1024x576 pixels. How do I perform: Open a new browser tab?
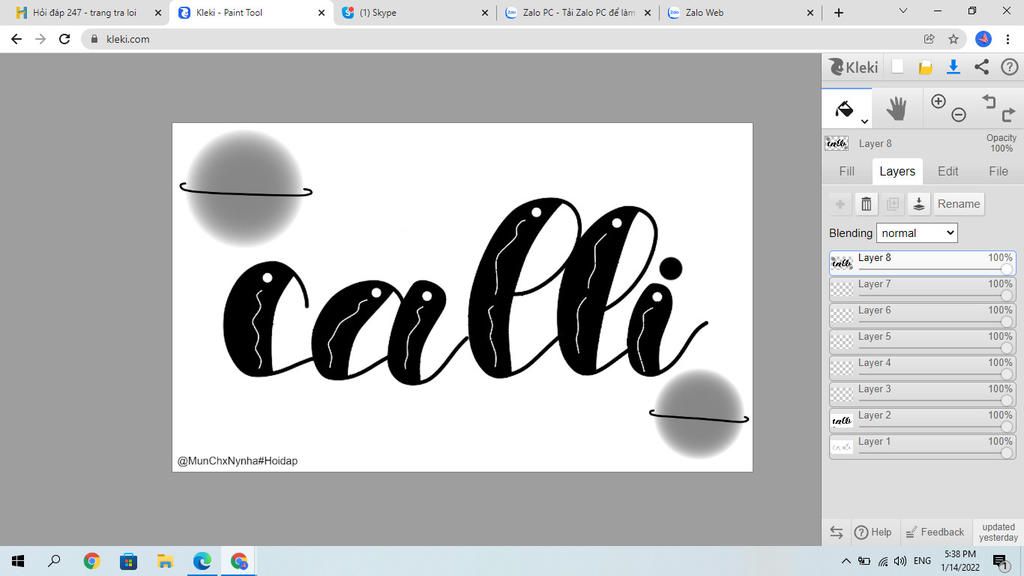tap(839, 12)
